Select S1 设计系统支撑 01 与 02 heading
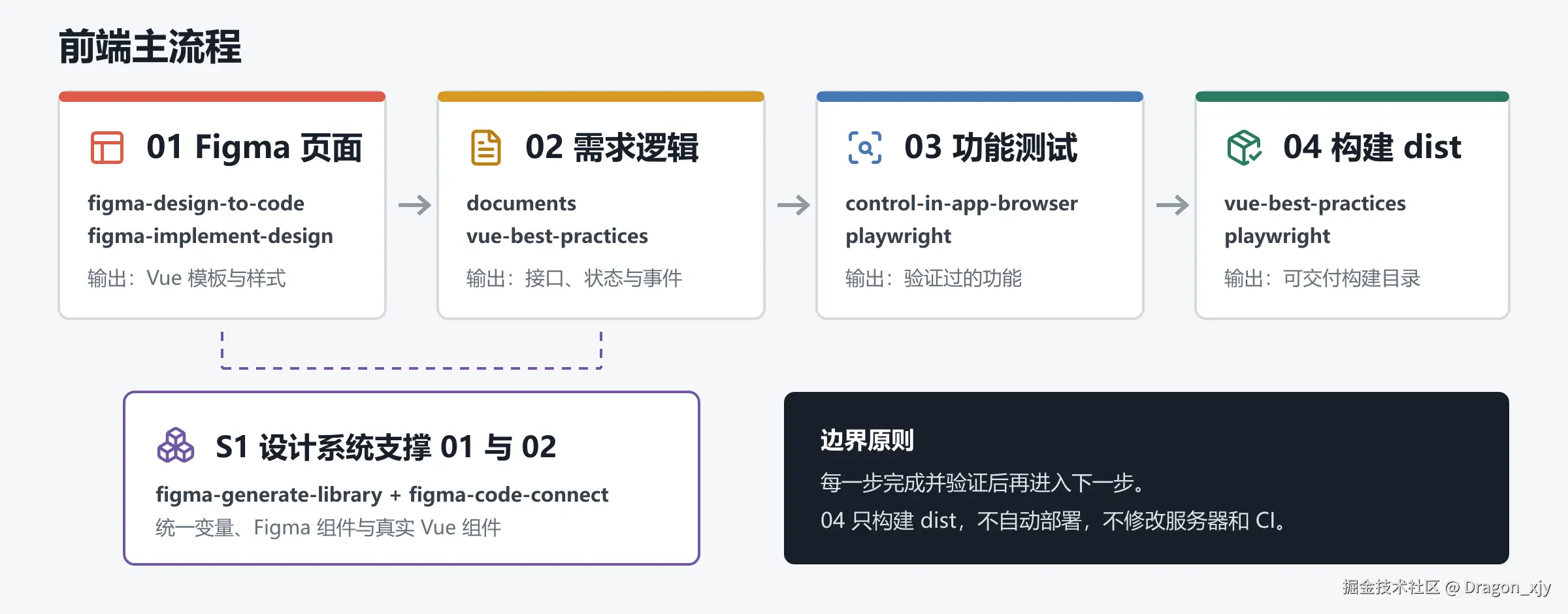This screenshot has width=1568, height=614. (x=386, y=447)
